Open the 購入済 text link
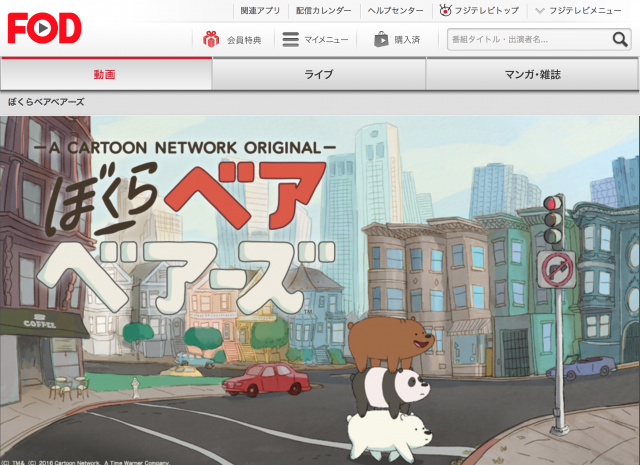This screenshot has height=465, width=640. (407, 40)
